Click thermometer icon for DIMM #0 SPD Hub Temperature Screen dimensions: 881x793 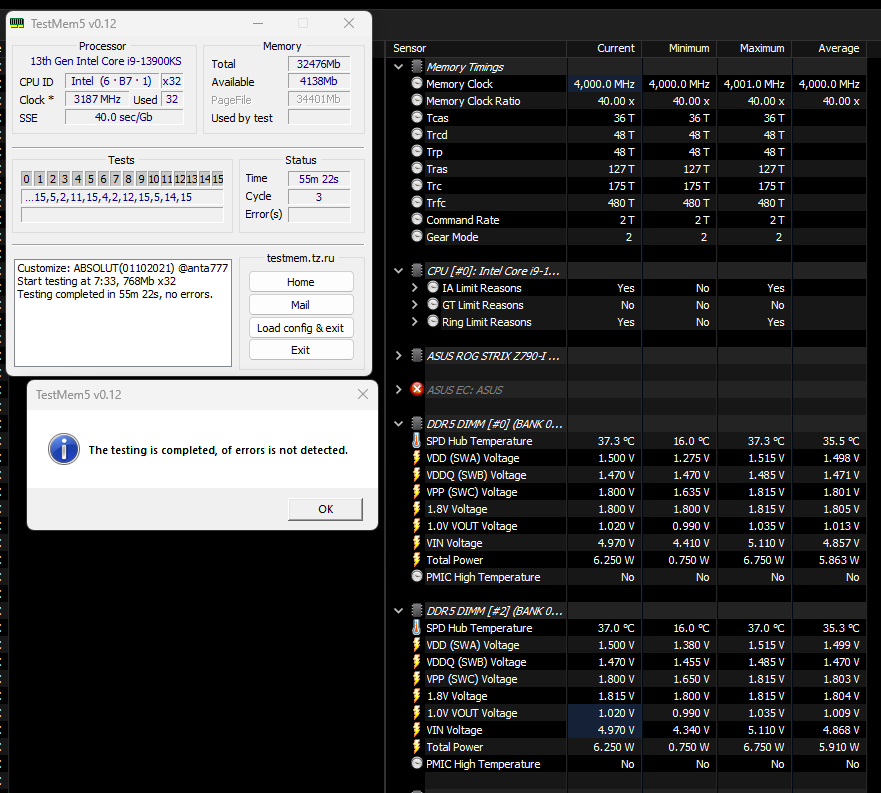[x=416, y=440]
